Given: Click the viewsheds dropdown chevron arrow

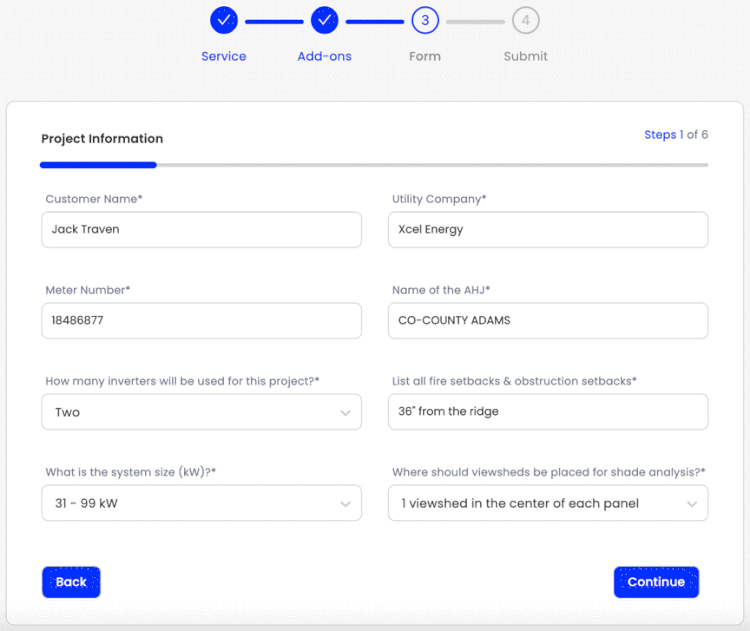Looking at the screenshot, I should (692, 504).
